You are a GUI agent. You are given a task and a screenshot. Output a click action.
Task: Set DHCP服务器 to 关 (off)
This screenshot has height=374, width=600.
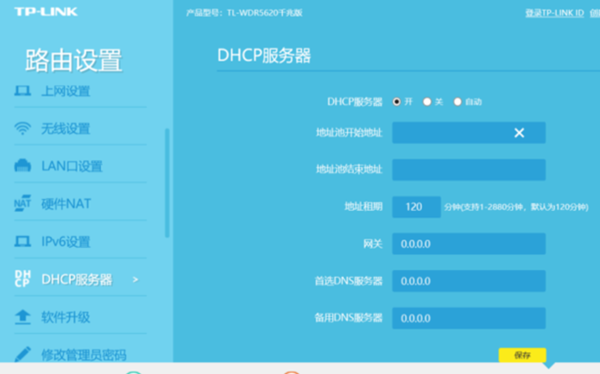(427, 102)
